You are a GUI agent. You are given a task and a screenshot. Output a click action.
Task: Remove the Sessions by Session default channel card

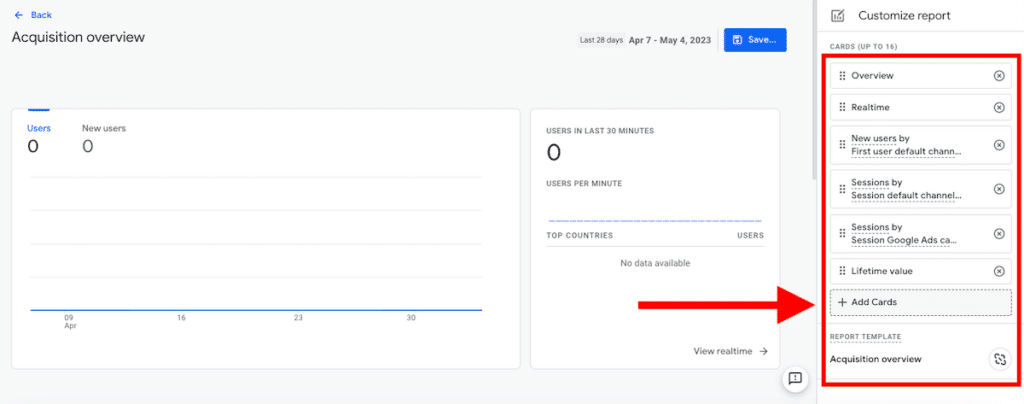pos(999,189)
